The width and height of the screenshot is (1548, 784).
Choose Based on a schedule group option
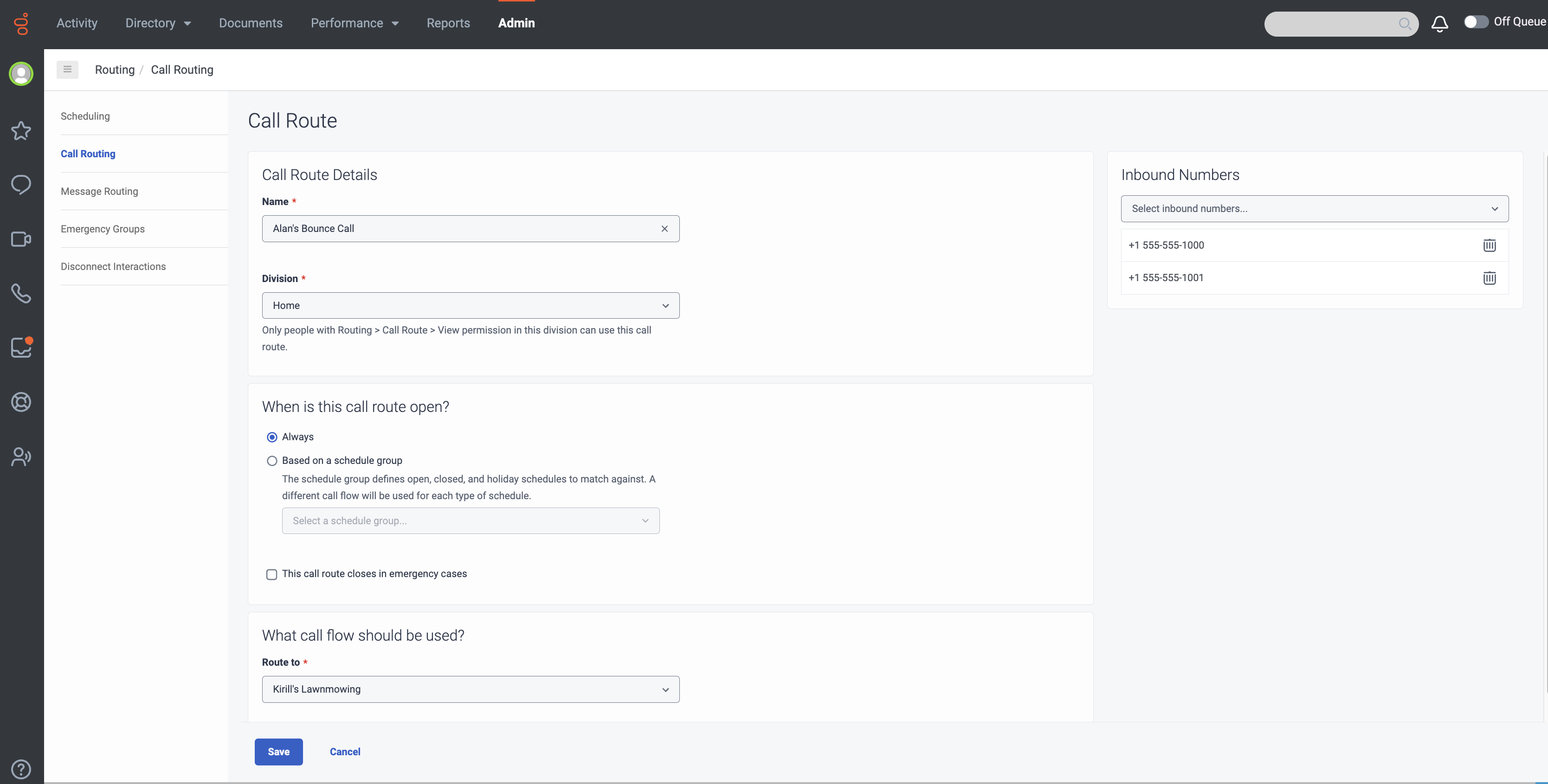(271, 461)
